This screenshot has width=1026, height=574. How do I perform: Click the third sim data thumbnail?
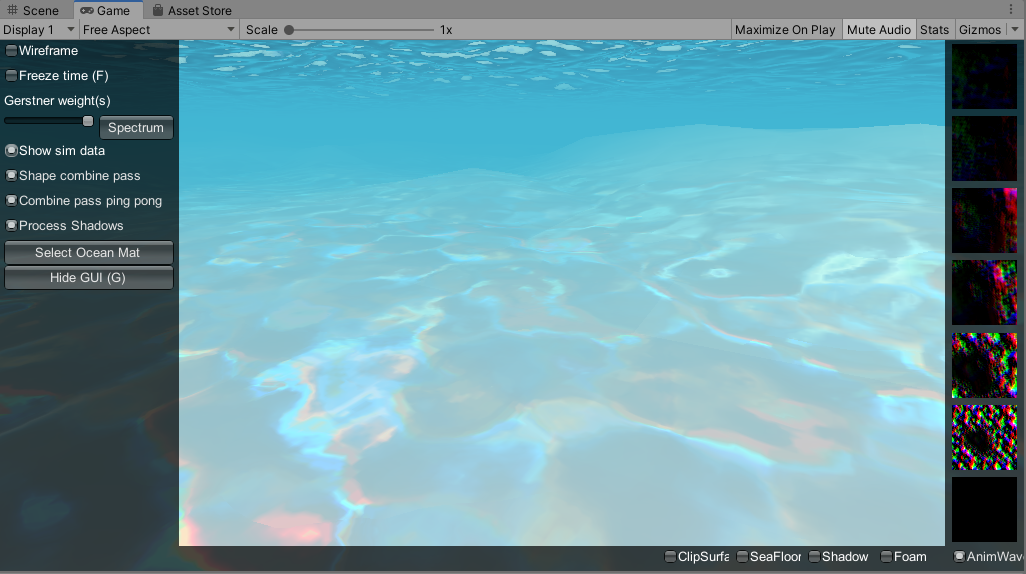[984, 221]
